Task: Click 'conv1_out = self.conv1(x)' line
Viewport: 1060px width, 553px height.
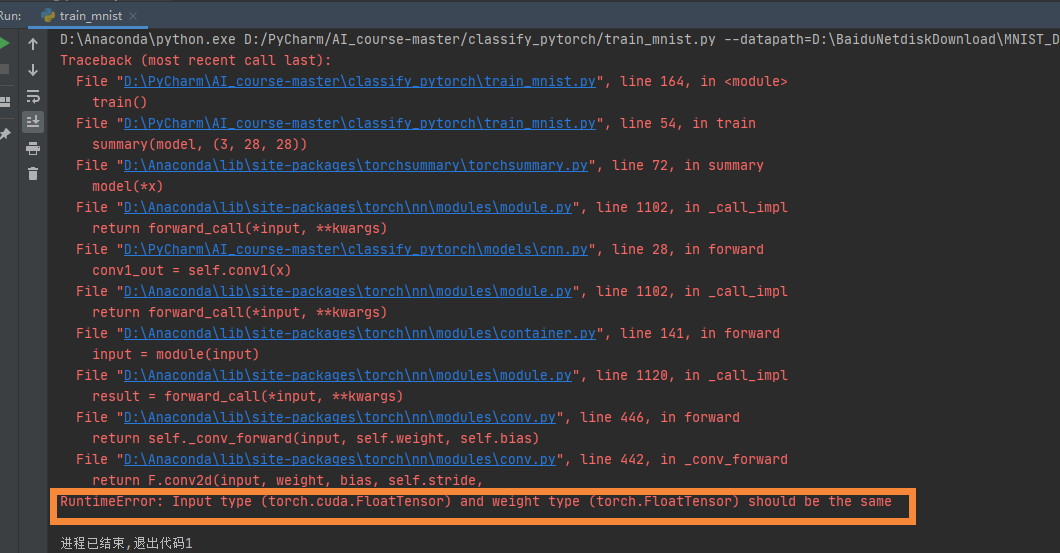Action: coord(191,270)
